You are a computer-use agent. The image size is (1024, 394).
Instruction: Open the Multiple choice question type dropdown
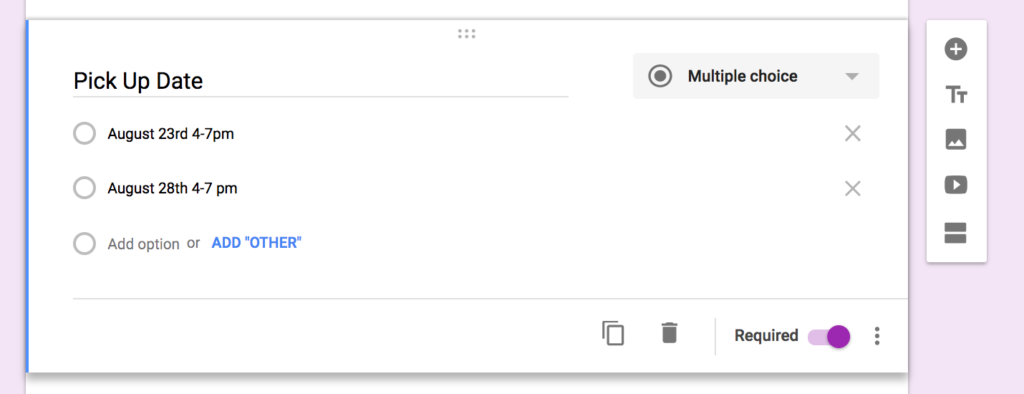click(x=756, y=76)
